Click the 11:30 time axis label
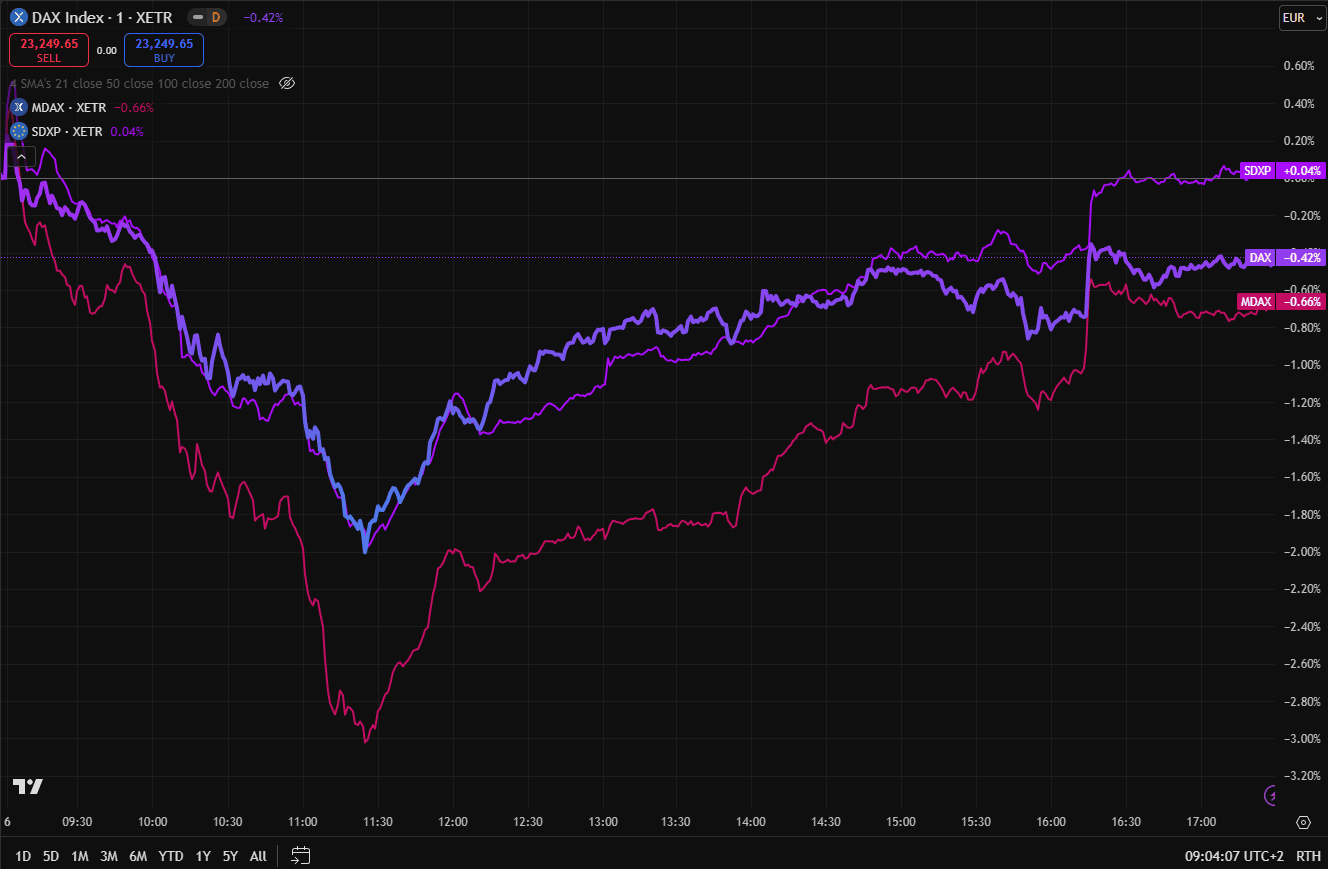 (x=377, y=822)
